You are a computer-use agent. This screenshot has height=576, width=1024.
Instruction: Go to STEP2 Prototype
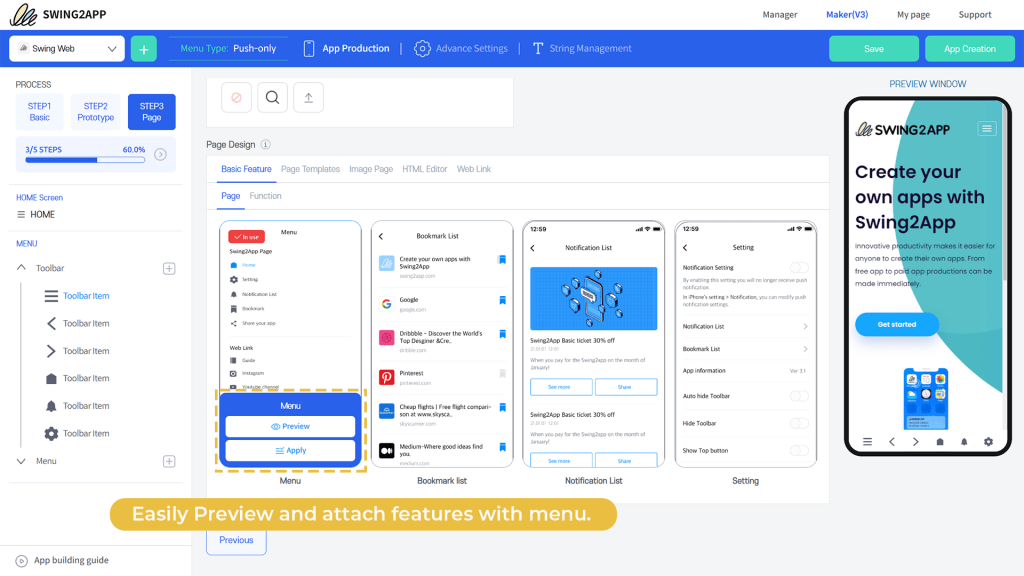(x=95, y=112)
